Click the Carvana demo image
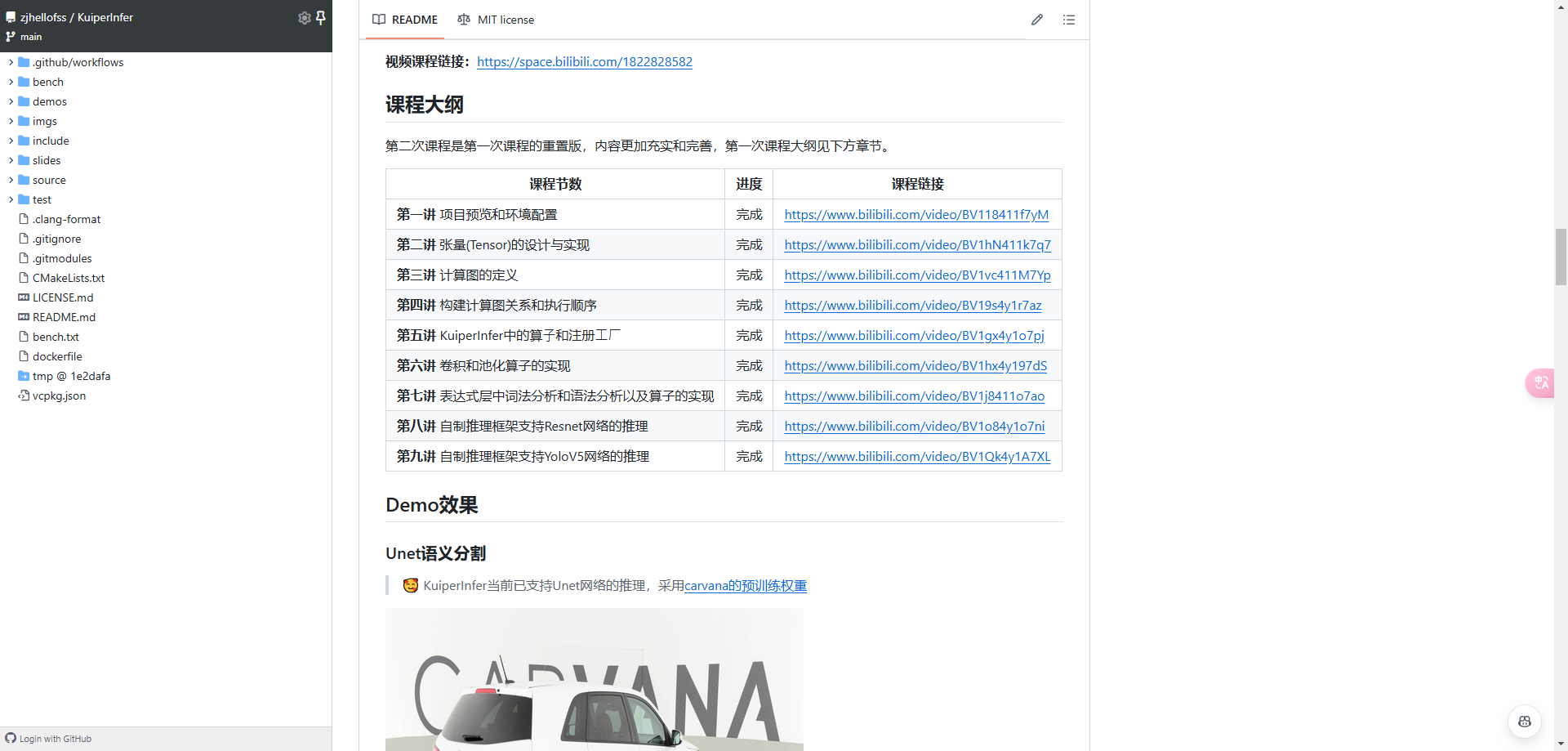This screenshot has width=1568, height=751. [x=594, y=678]
